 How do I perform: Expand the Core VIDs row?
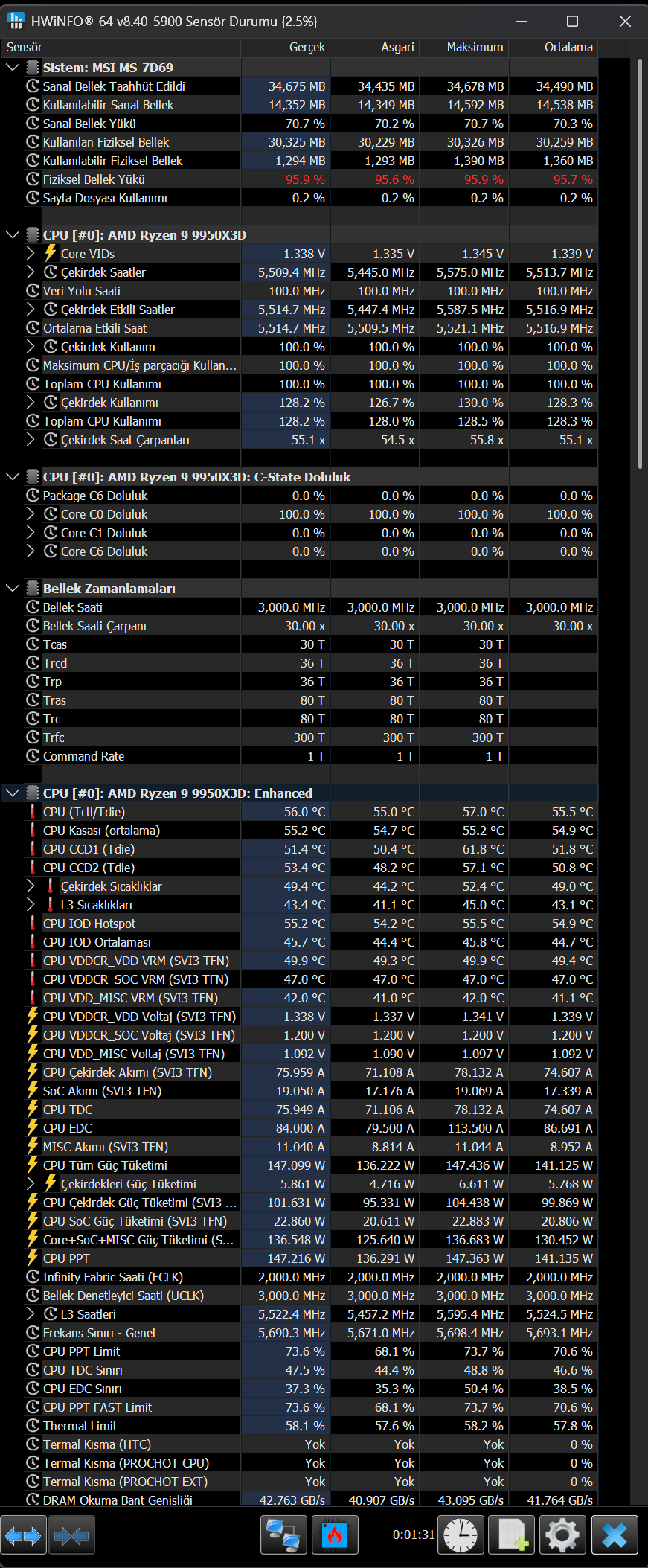coord(31,253)
